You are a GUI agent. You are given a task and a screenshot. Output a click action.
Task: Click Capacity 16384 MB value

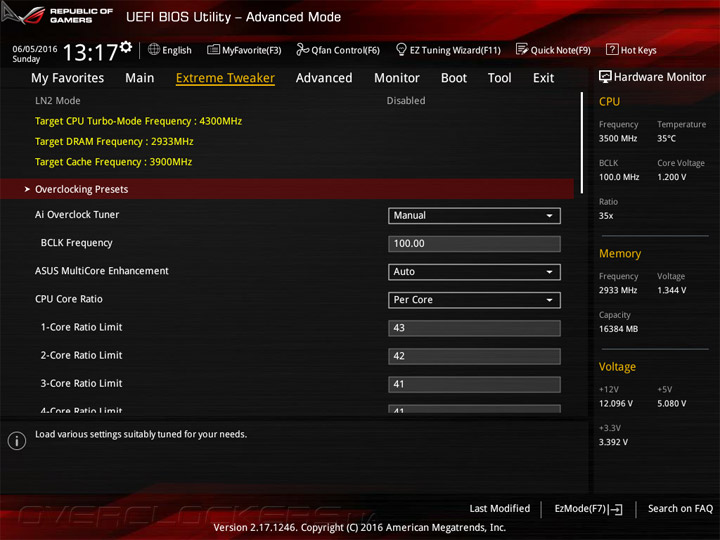[618, 328]
